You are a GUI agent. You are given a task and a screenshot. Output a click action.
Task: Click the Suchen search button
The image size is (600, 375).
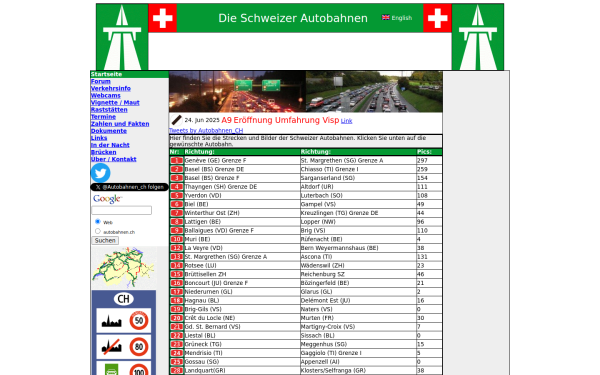click(105, 241)
